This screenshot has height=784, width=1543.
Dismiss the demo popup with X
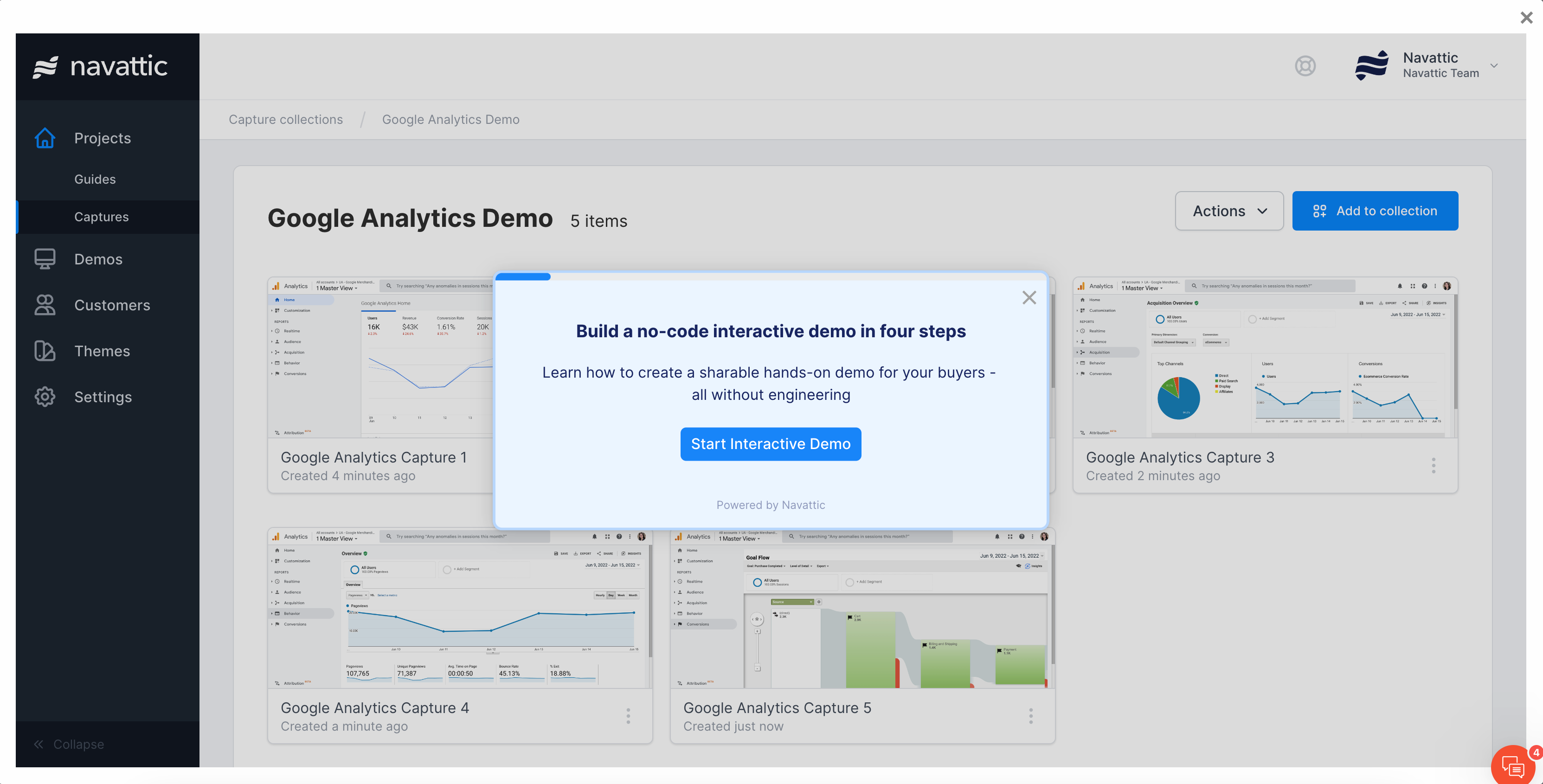(1029, 298)
